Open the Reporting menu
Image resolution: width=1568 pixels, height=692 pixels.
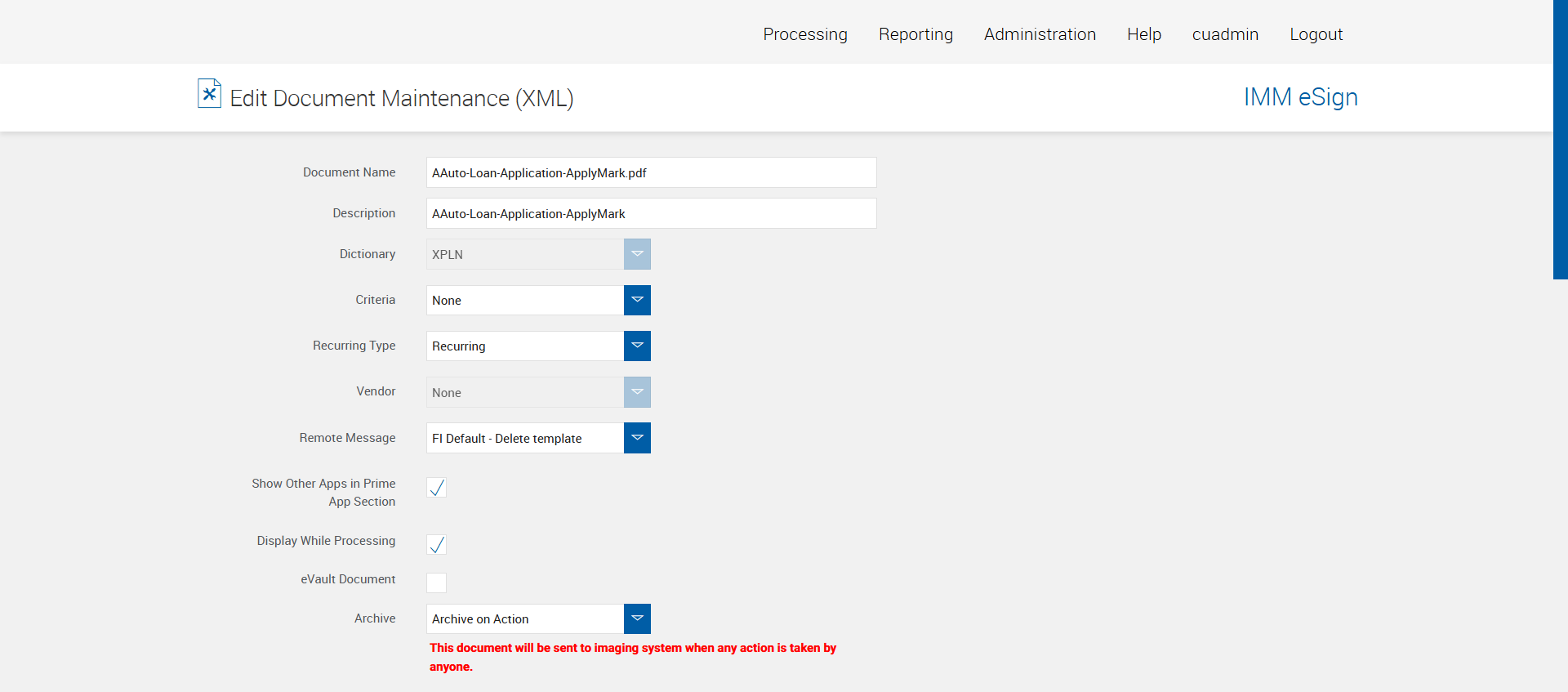(x=915, y=34)
